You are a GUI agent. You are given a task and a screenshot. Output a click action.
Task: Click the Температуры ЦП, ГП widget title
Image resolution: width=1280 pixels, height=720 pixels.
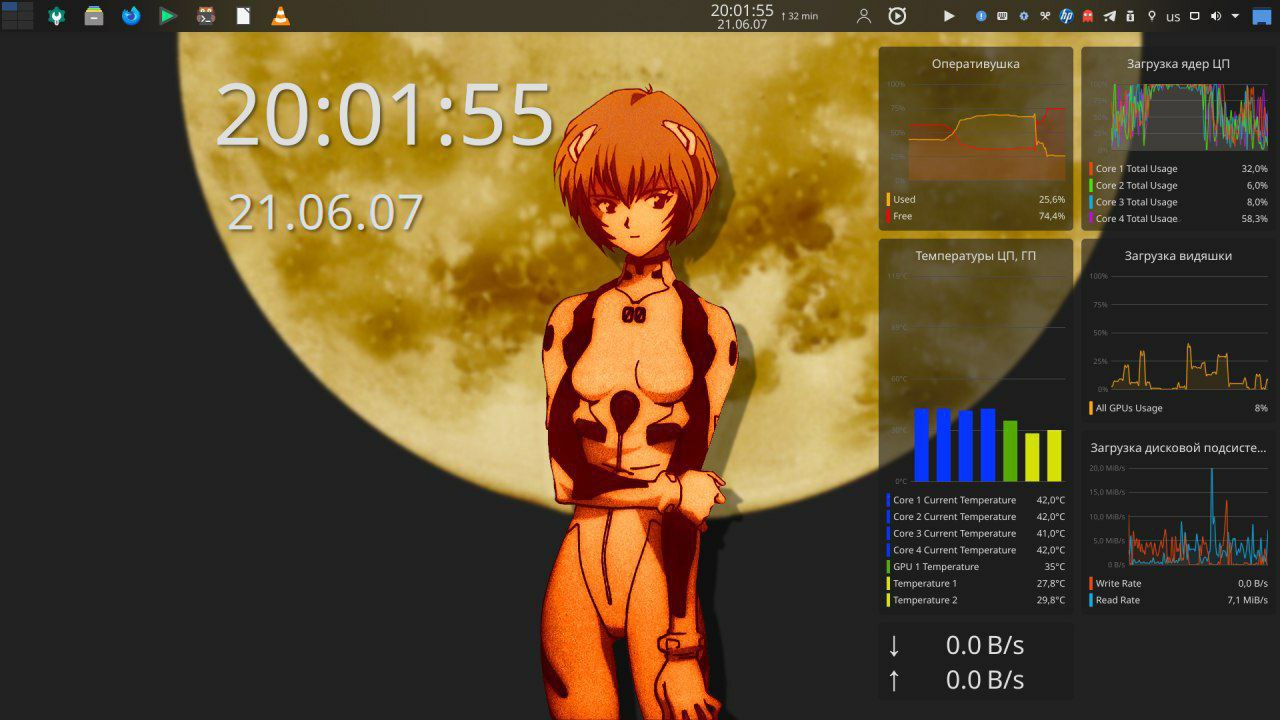tap(976, 256)
